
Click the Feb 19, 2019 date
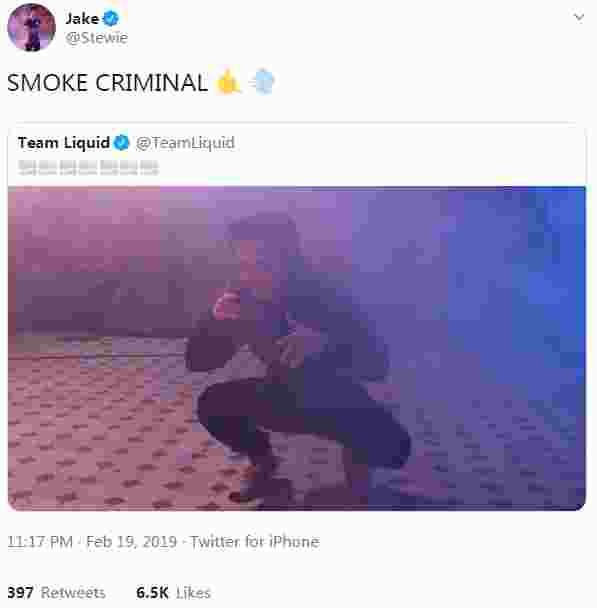tap(131, 541)
